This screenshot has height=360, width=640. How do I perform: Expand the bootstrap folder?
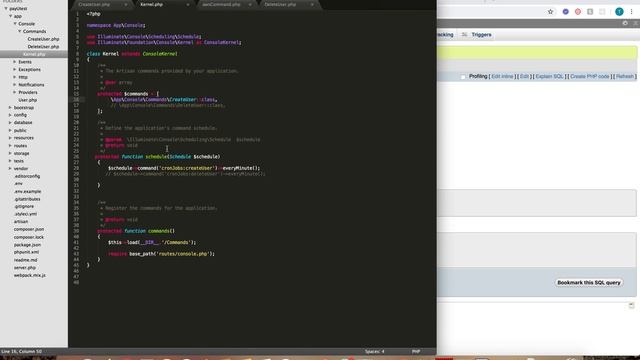(10, 107)
